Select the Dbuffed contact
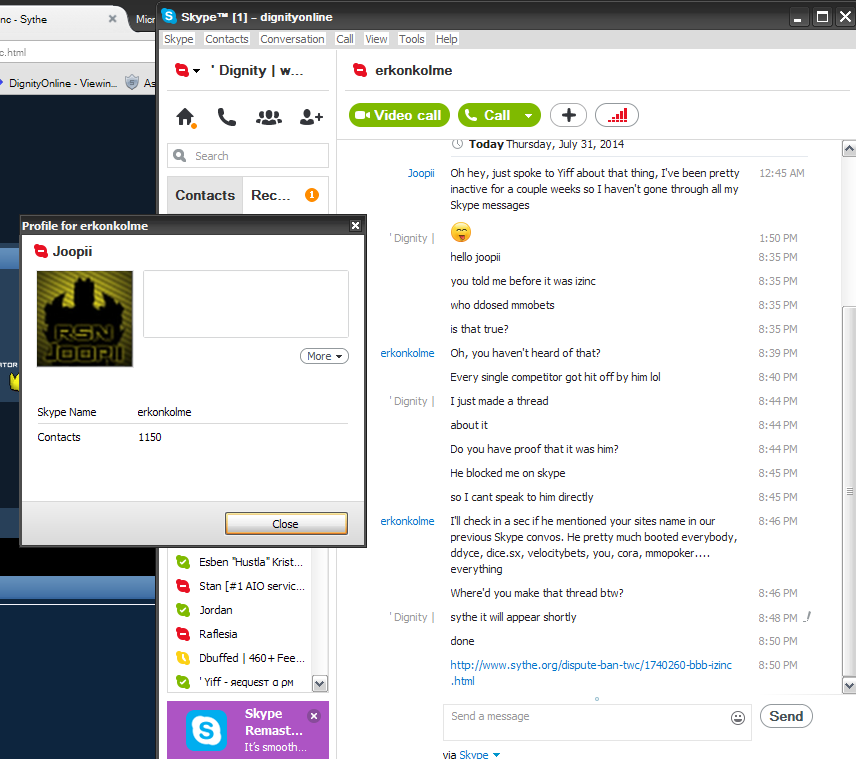856x759 pixels. 240,658
